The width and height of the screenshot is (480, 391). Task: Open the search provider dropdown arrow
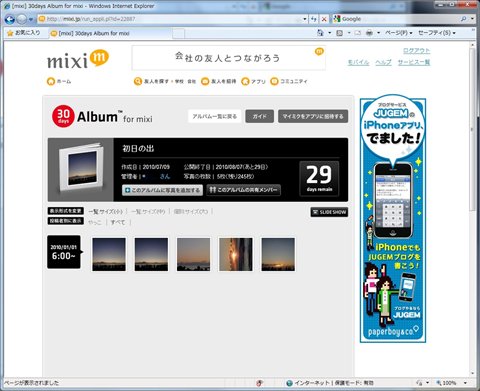pos(472,19)
